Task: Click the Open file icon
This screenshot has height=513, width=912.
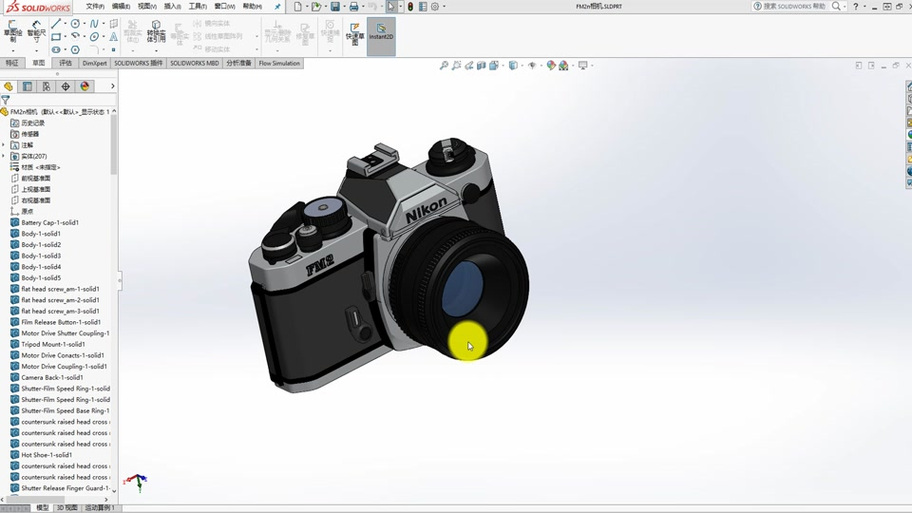Action: click(x=316, y=6)
